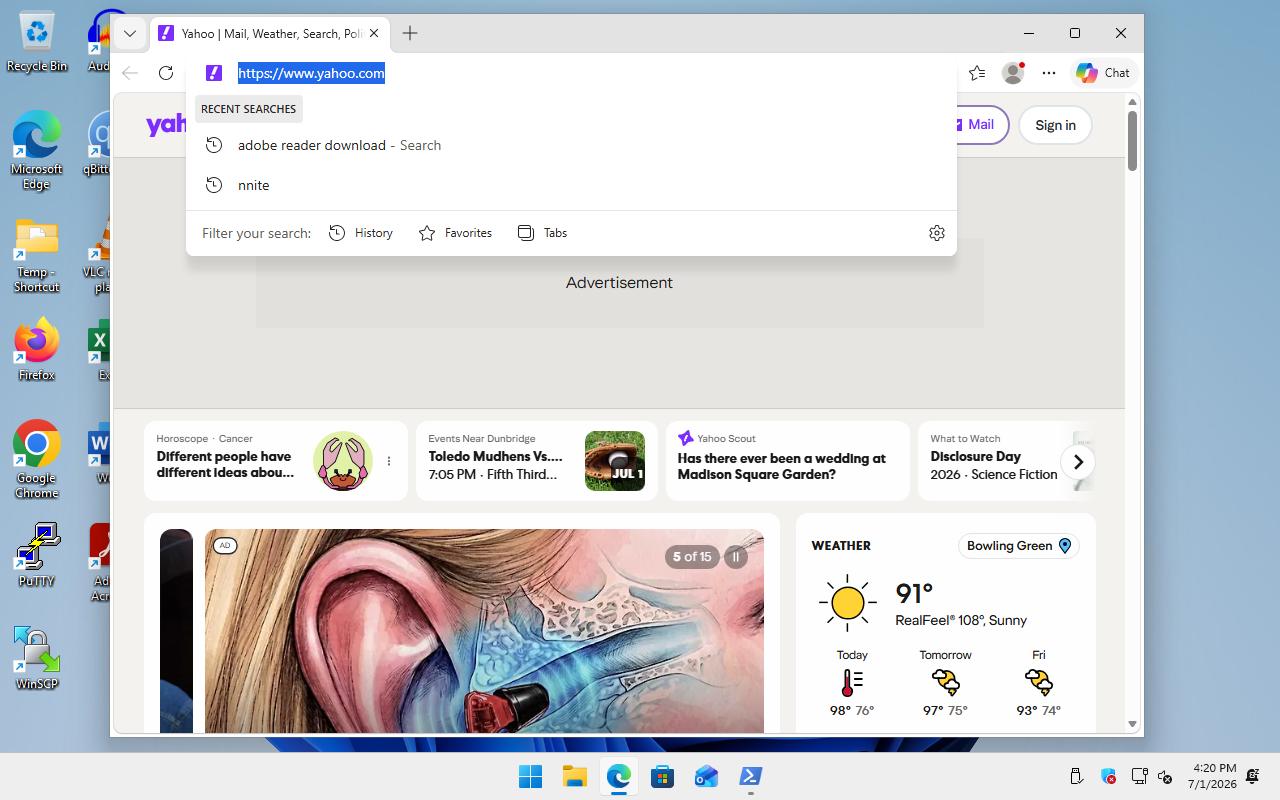Pick the 'nnite' recent search
Viewport: 1280px width, 800px height.
coord(571,185)
